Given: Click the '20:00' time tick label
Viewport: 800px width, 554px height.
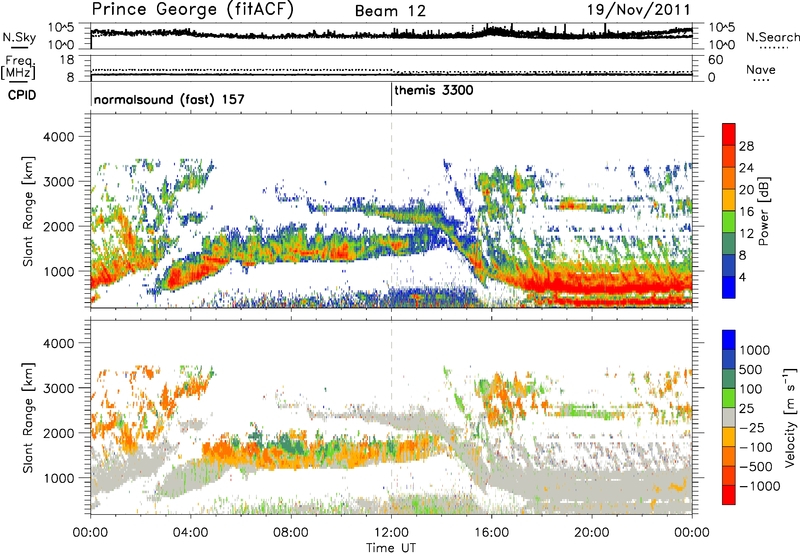Looking at the screenshot, I should [x=592, y=533].
